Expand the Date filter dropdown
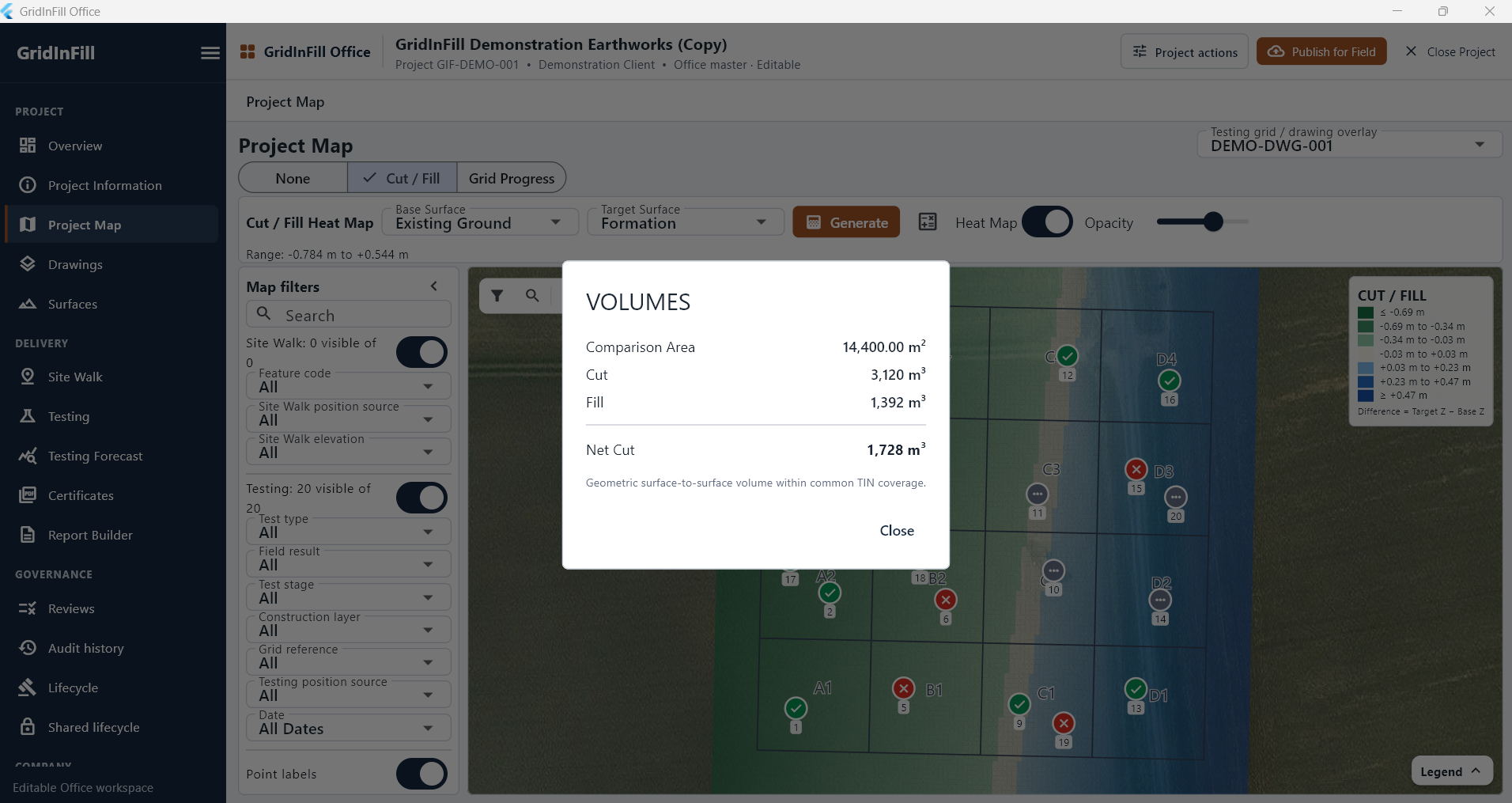The height and width of the screenshot is (803, 1512). point(348,728)
